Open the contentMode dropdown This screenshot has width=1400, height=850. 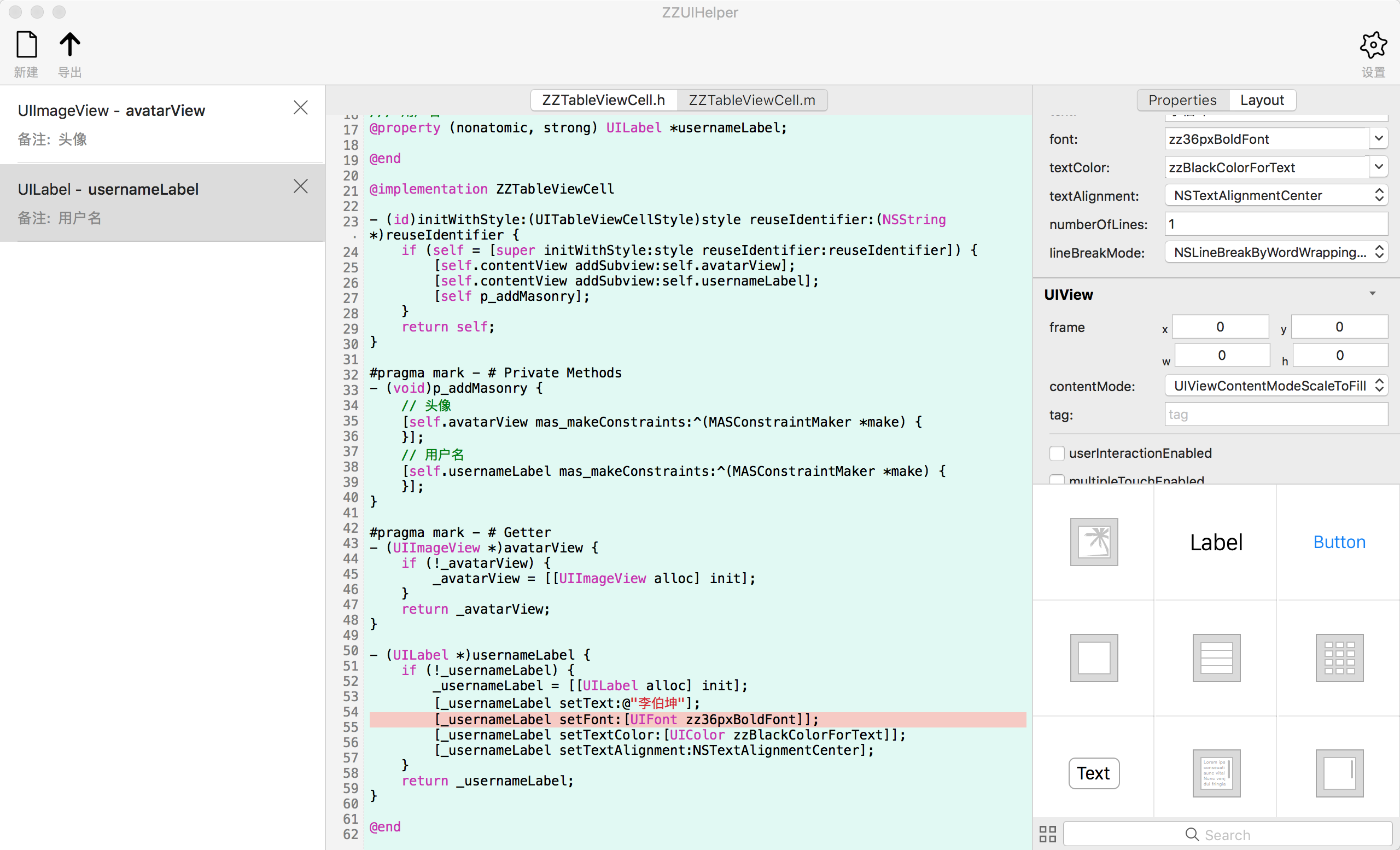(x=1276, y=386)
